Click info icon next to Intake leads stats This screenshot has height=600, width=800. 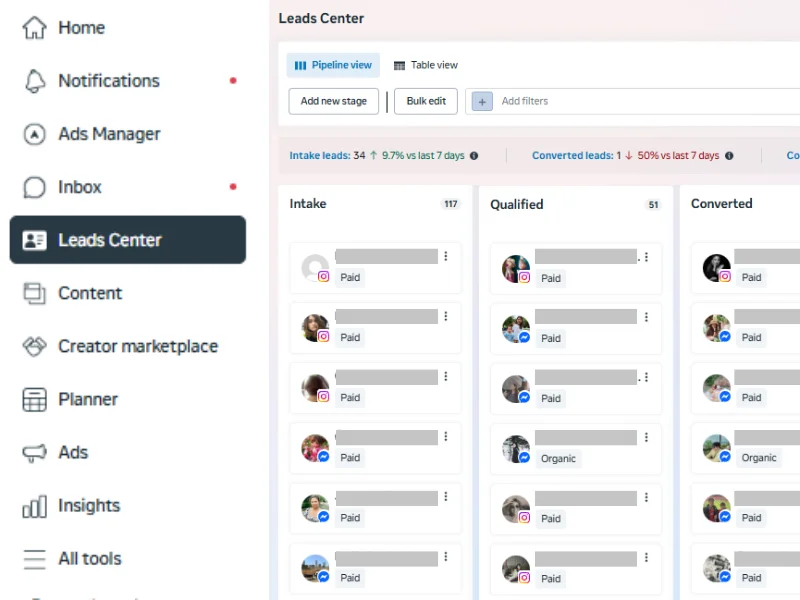pos(474,156)
